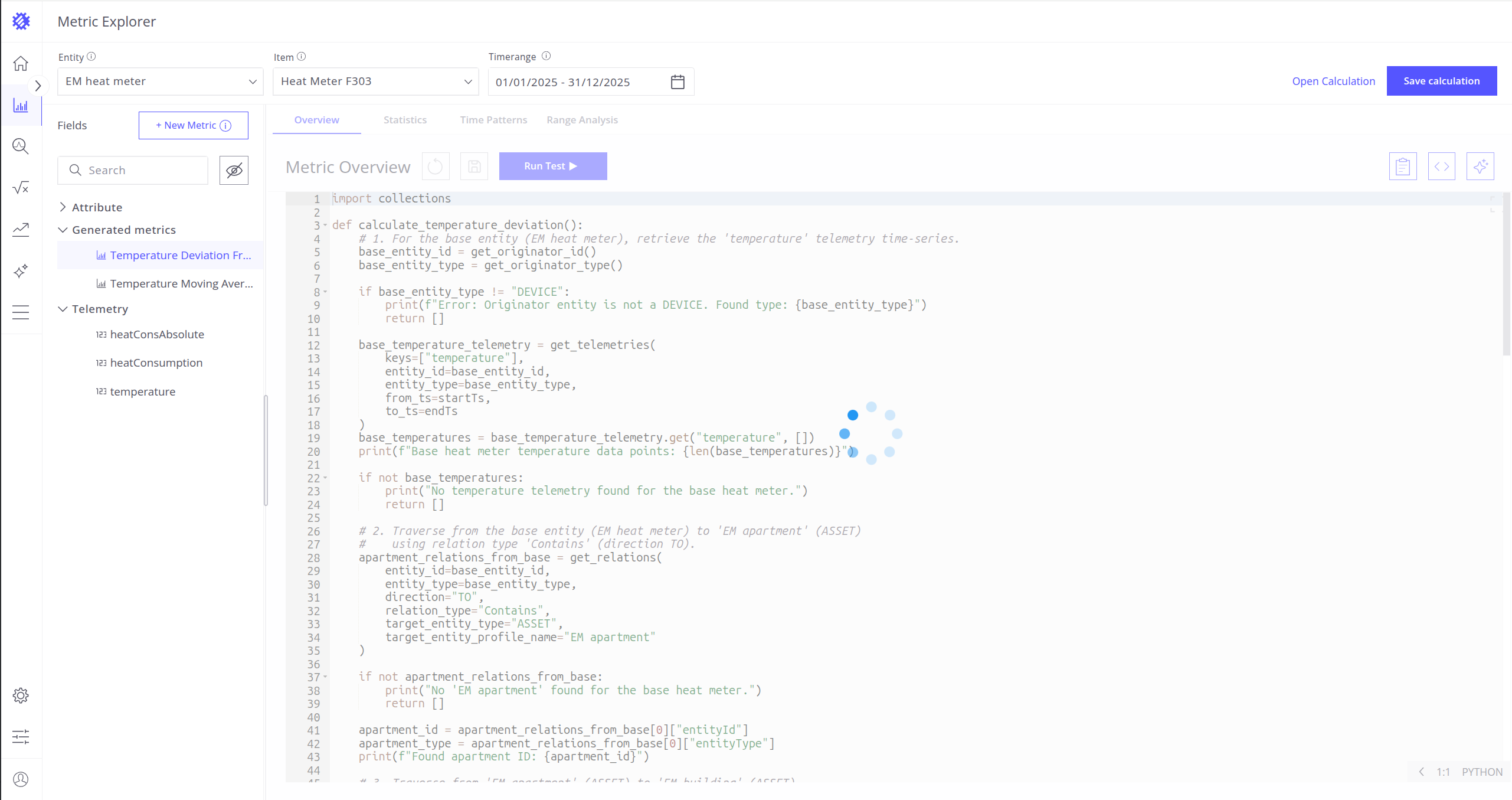Viewport: 1512px width, 800px height.
Task: Toggle hidden fields eye icon
Action: [x=234, y=171]
